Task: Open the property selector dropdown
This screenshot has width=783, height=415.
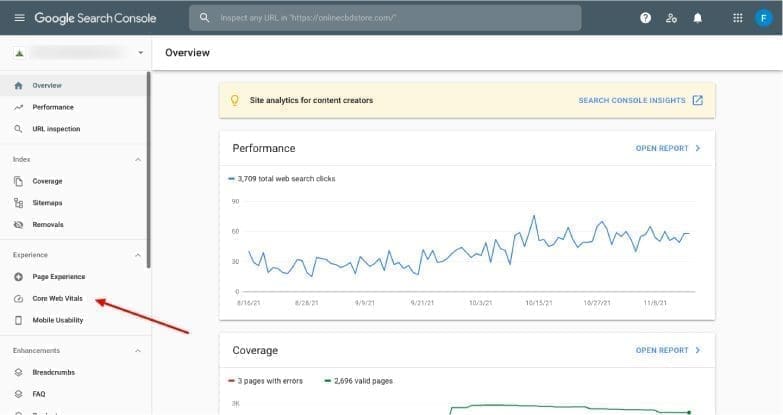Action: click(141, 52)
